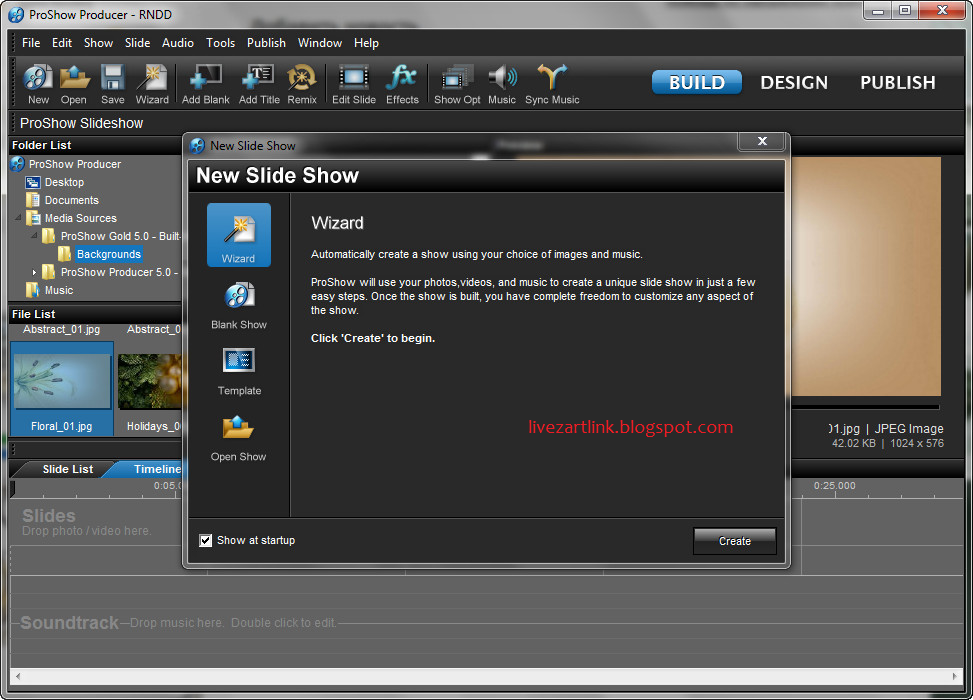Open the File menu

[31, 43]
